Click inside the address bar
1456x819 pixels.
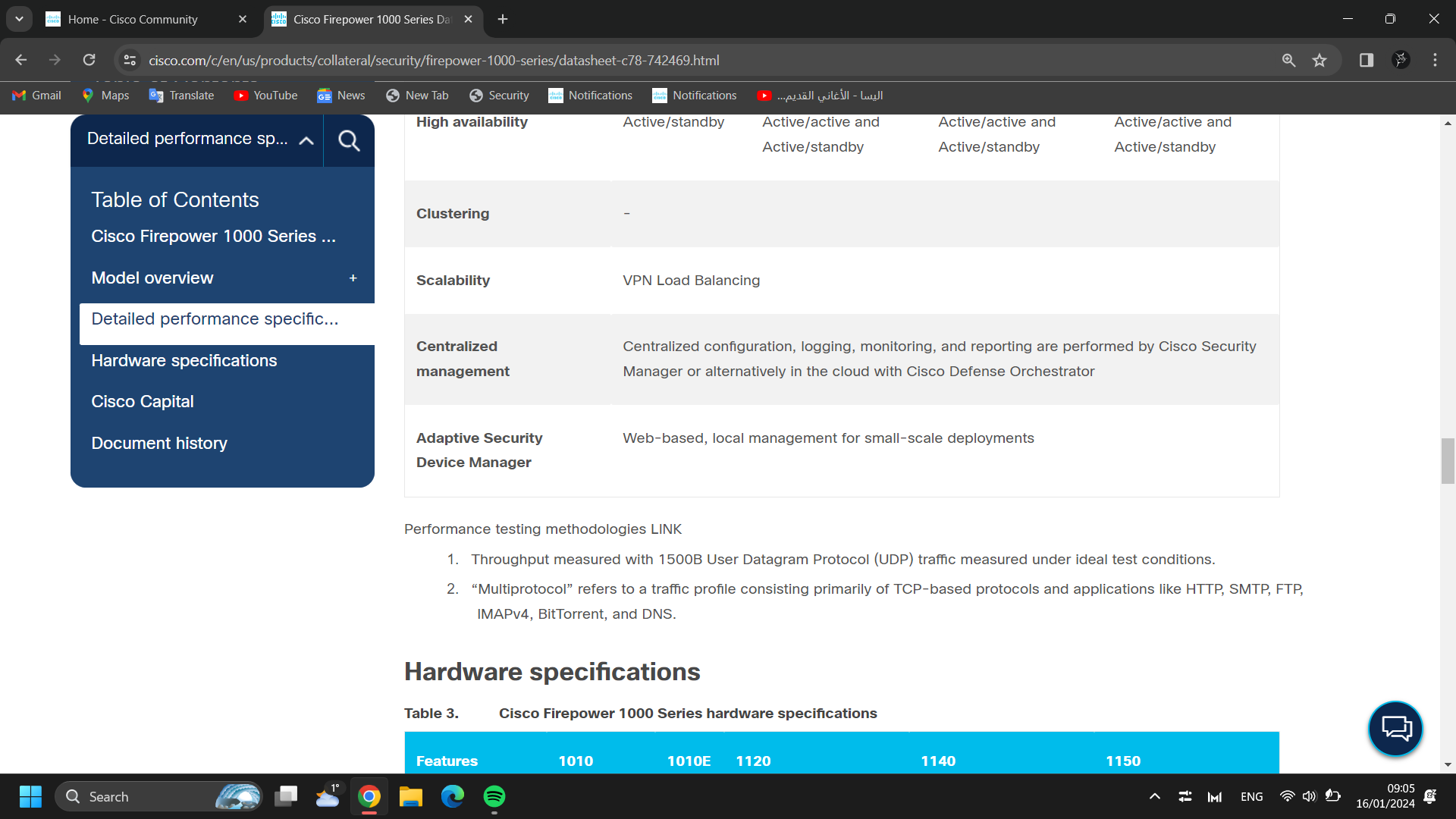[x=455, y=60]
